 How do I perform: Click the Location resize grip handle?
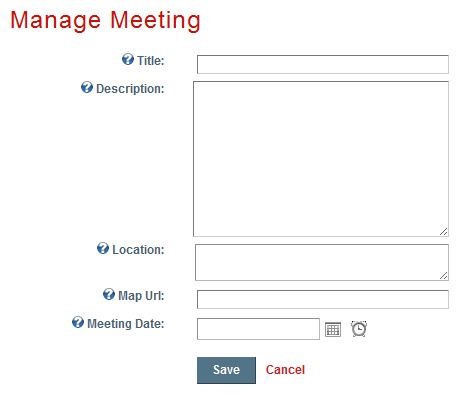pos(443,275)
